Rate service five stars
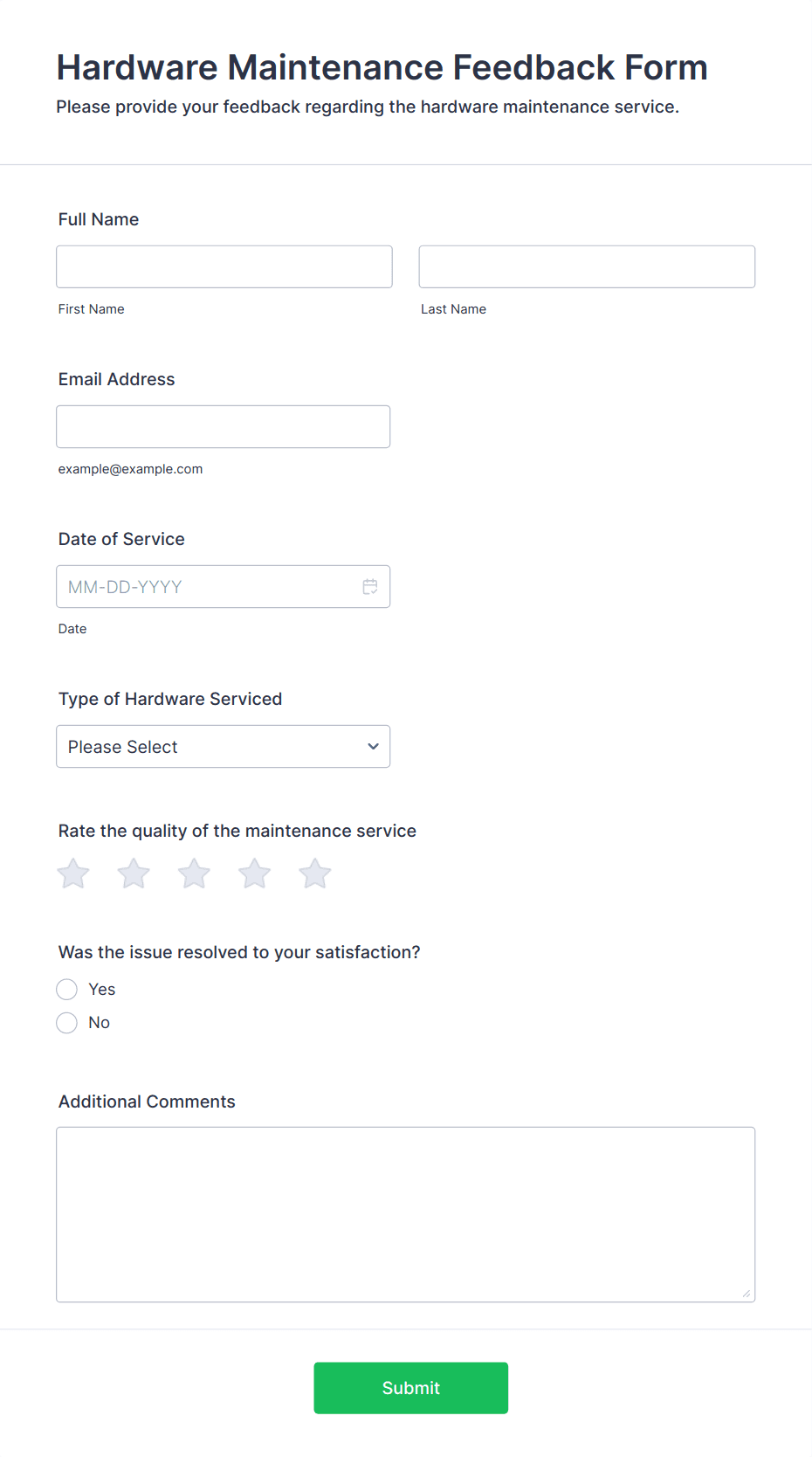The image size is (812, 1457). point(315,874)
